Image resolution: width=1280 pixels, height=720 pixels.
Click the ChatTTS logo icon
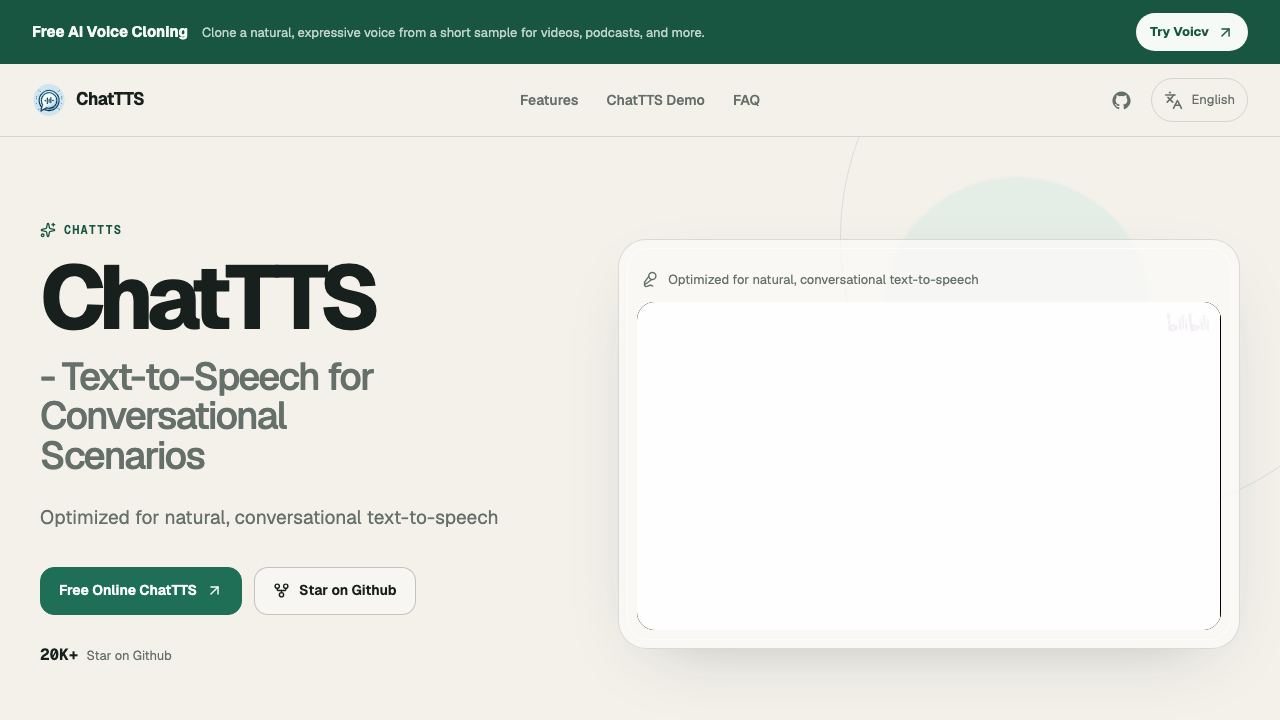(x=48, y=100)
